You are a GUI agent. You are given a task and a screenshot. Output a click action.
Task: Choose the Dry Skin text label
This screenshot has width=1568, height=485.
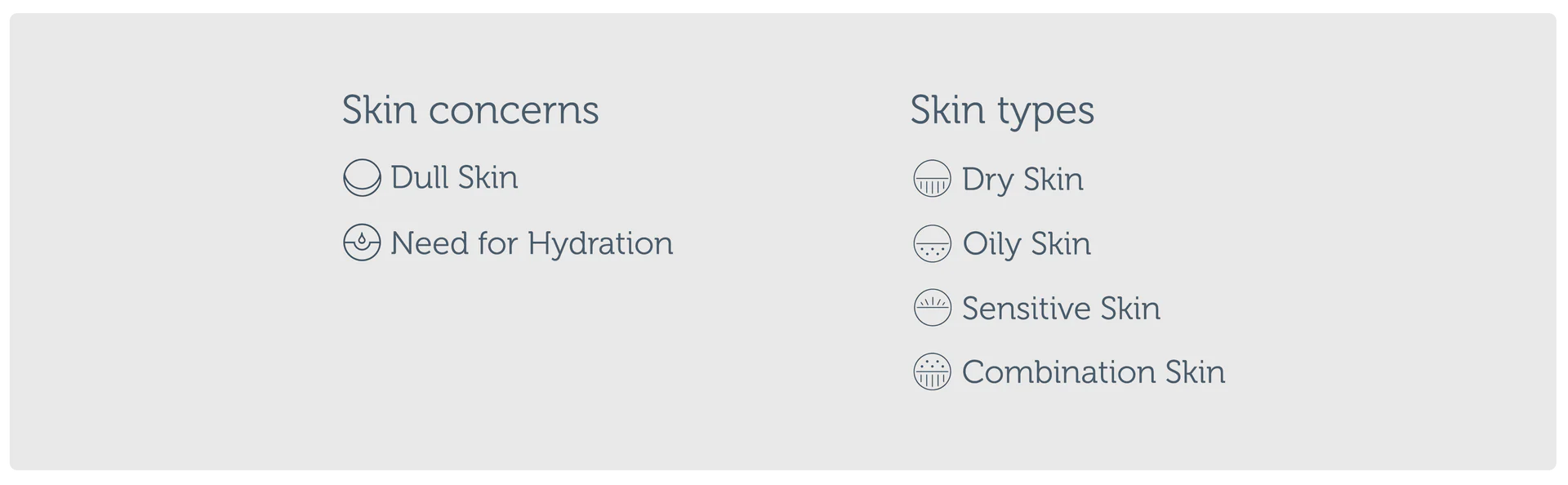click(1022, 180)
